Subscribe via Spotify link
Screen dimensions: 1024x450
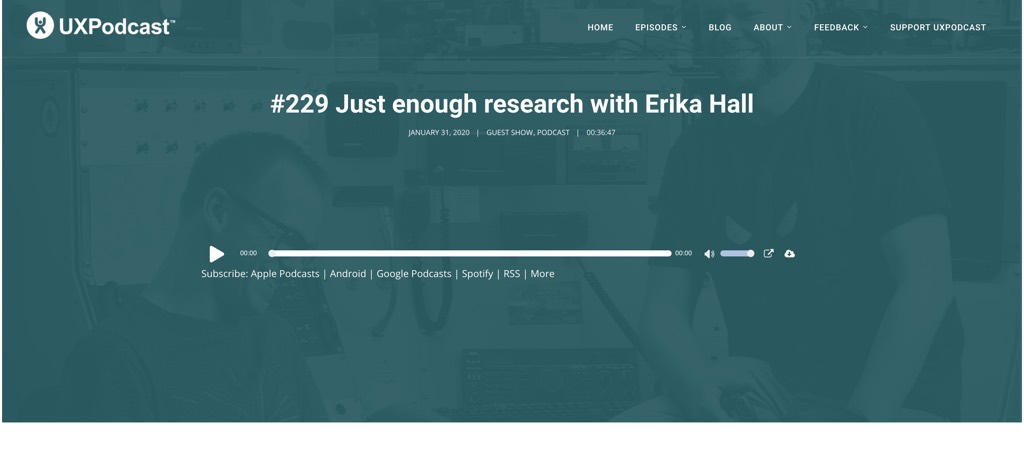(x=477, y=274)
